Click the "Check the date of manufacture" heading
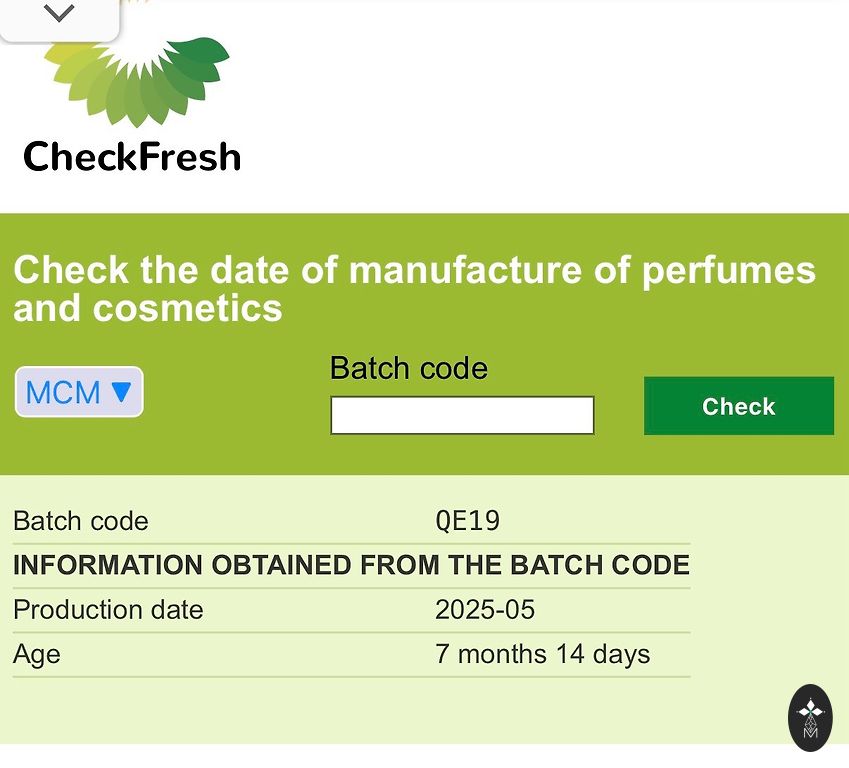This screenshot has width=849, height=768. click(414, 288)
